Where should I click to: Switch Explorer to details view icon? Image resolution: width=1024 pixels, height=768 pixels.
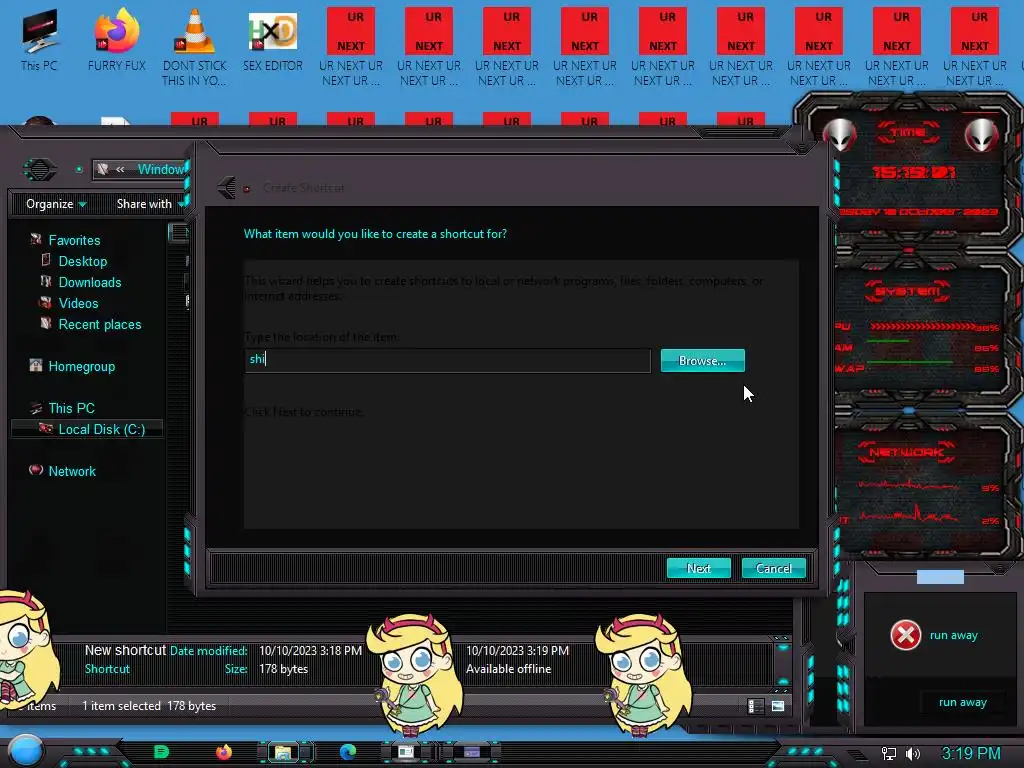point(756,706)
